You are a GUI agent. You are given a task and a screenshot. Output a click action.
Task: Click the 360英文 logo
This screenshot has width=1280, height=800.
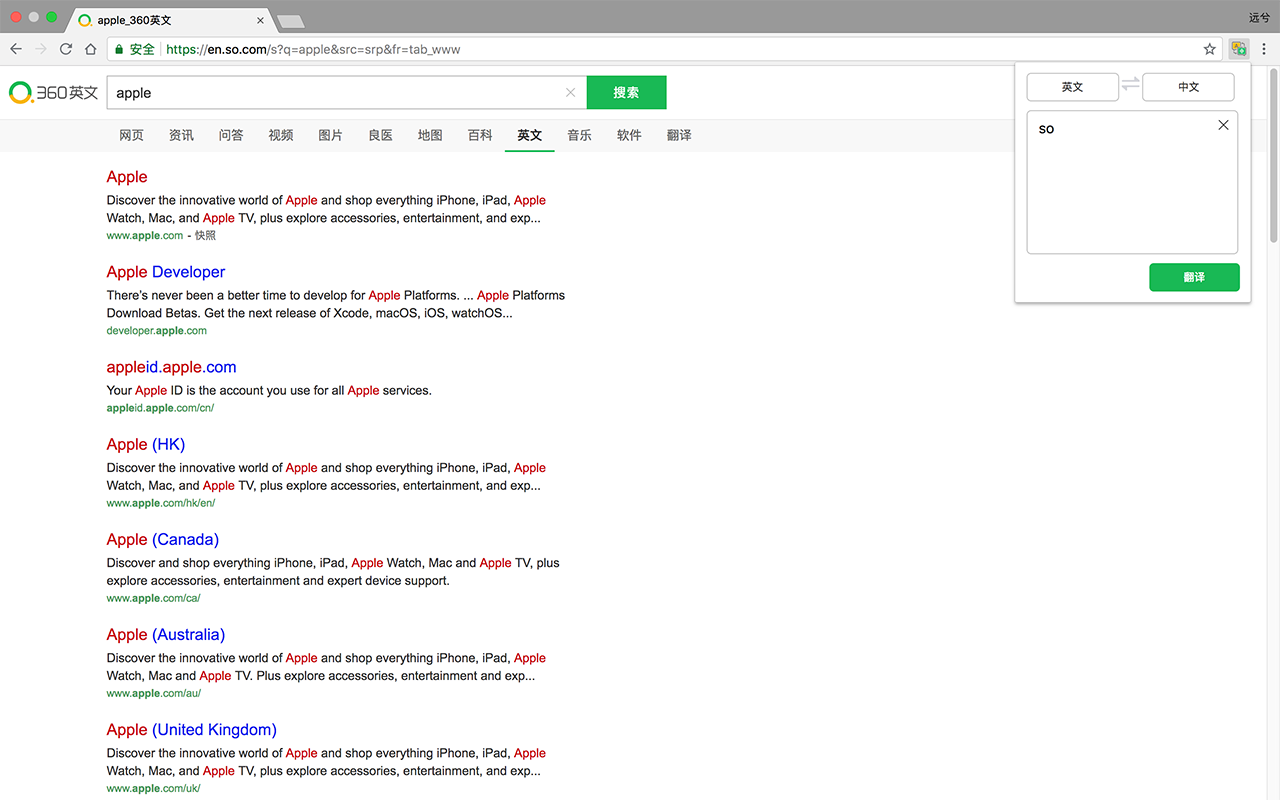pos(54,93)
